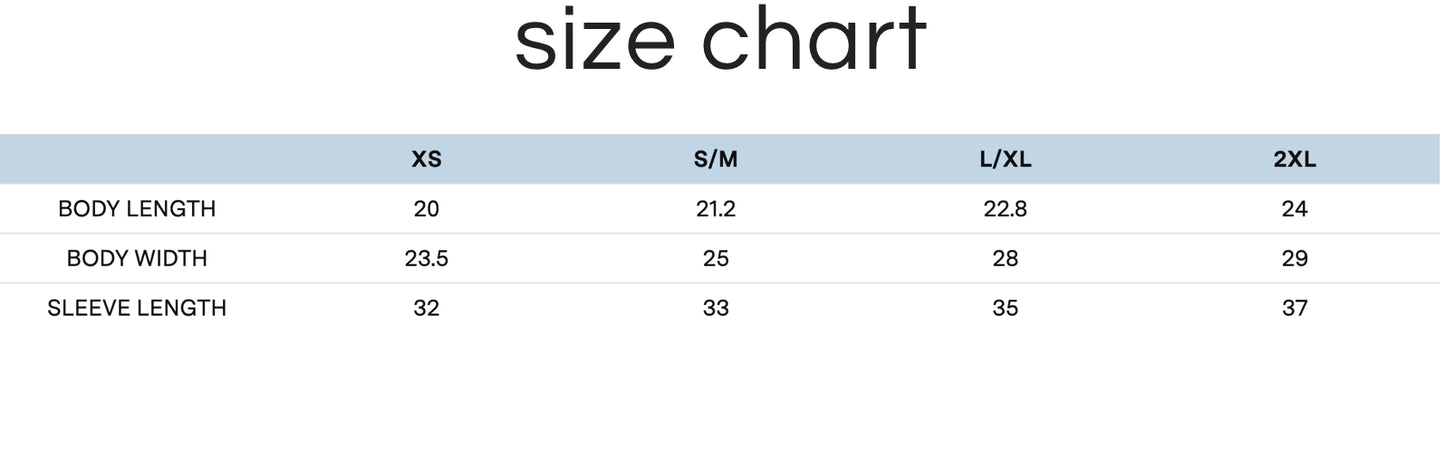Click L/XL body length value 22.8
This screenshot has width=1445, height=460.
1005,209
